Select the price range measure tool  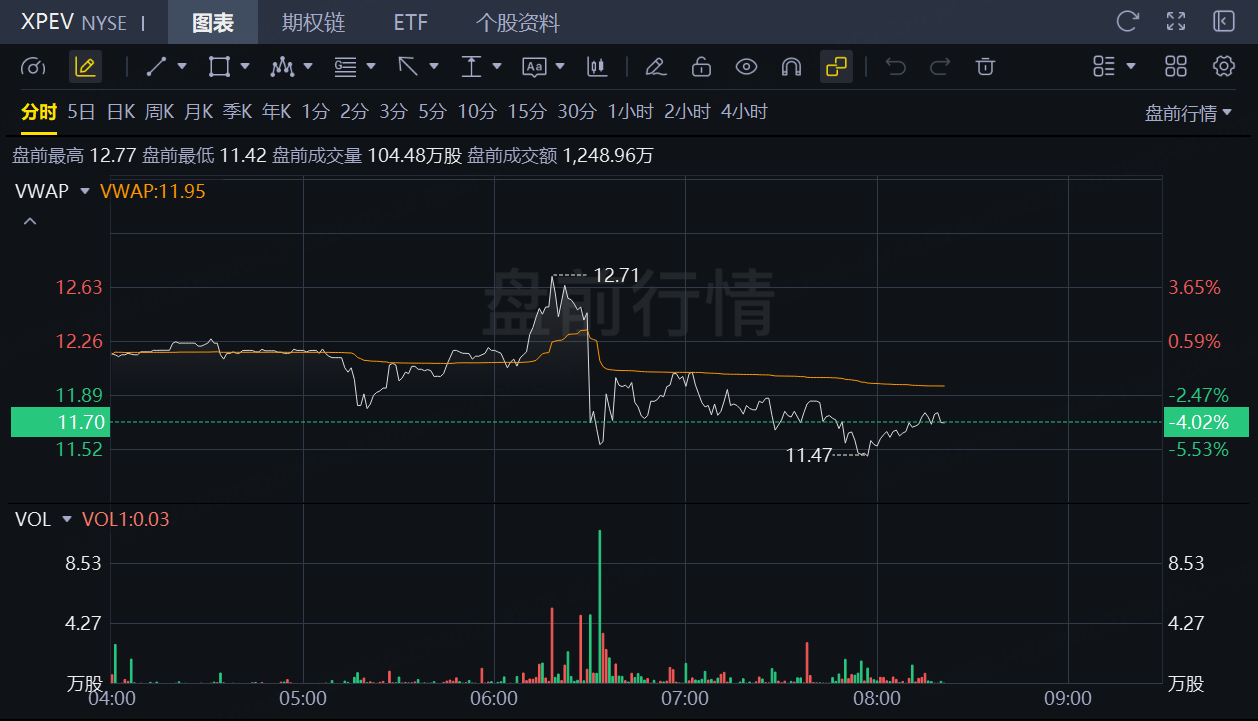pyautogui.click(x=471, y=67)
